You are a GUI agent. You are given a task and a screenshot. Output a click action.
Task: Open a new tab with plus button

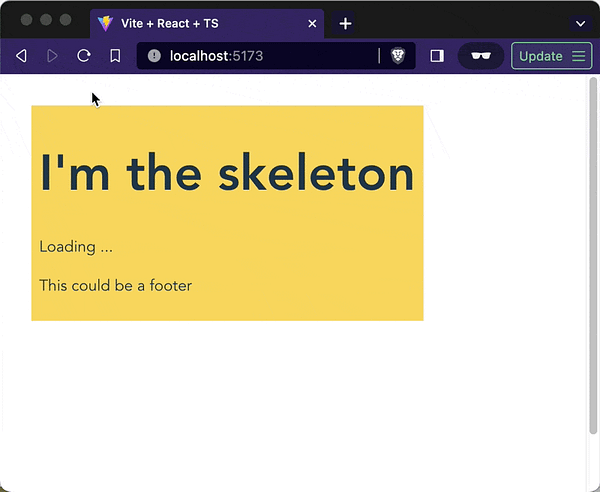(345, 23)
